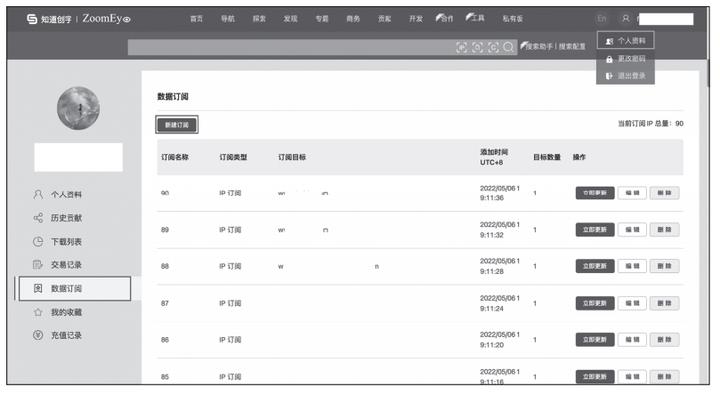Click the user account icon in top bar
Screen dimensions: 720x395
click(625, 18)
